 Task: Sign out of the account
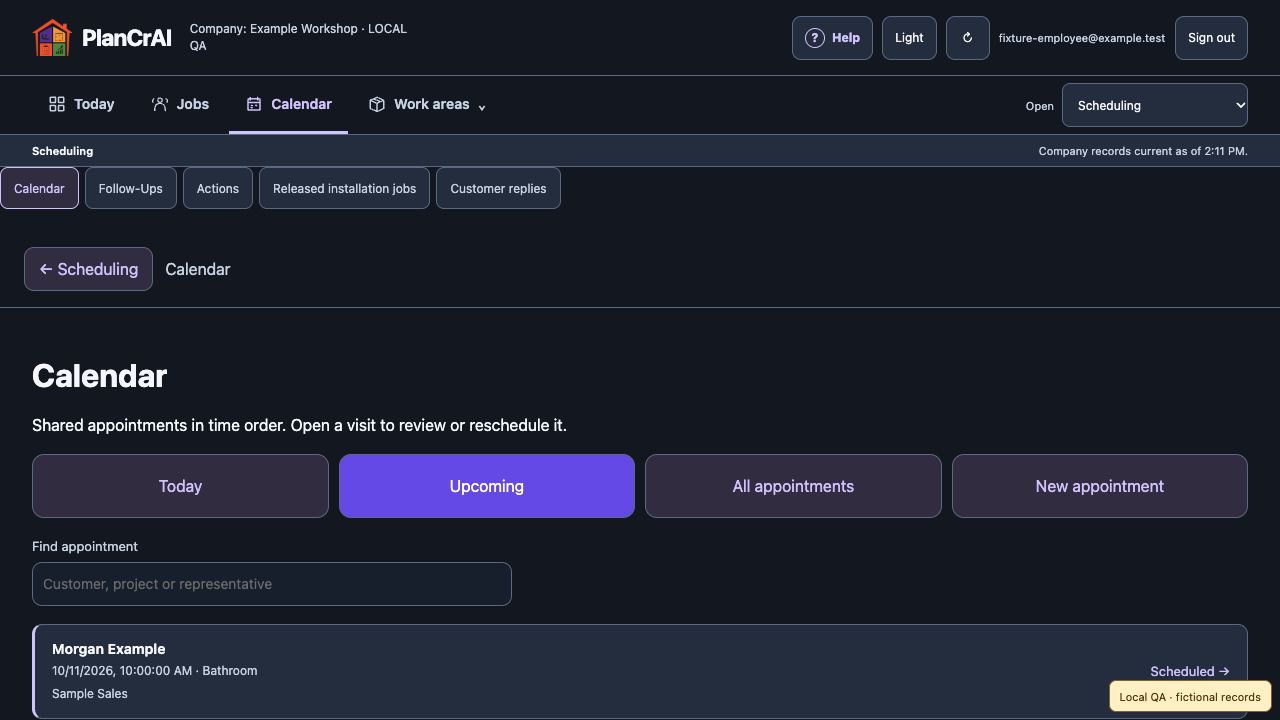click(1211, 38)
